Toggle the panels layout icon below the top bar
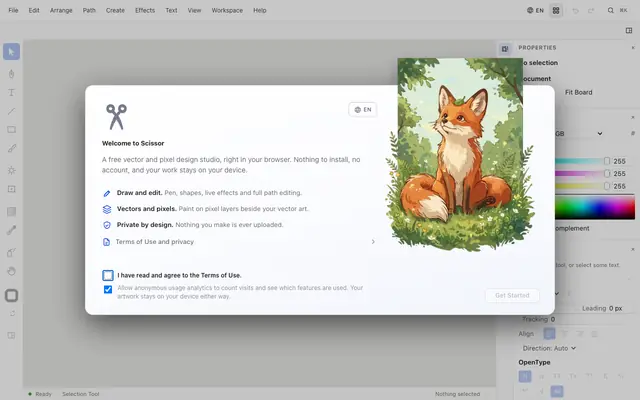The width and height of the screenshot is (640, 400). tap(629, 31)
